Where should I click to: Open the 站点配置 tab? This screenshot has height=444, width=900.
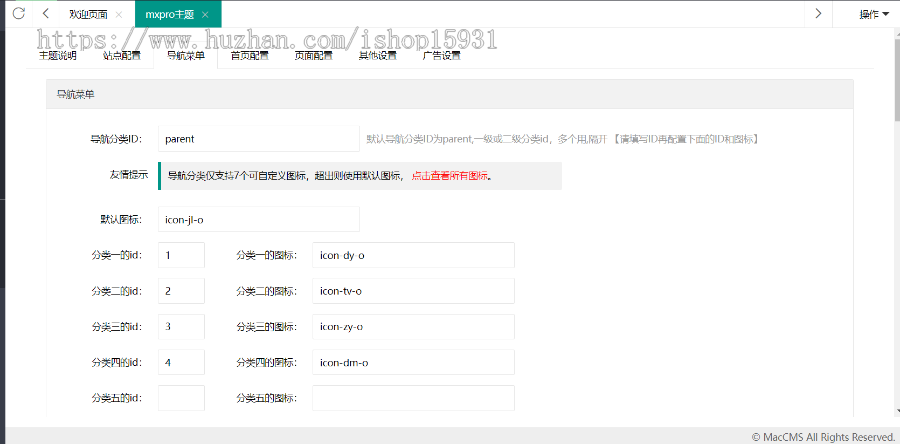point(121,56)
